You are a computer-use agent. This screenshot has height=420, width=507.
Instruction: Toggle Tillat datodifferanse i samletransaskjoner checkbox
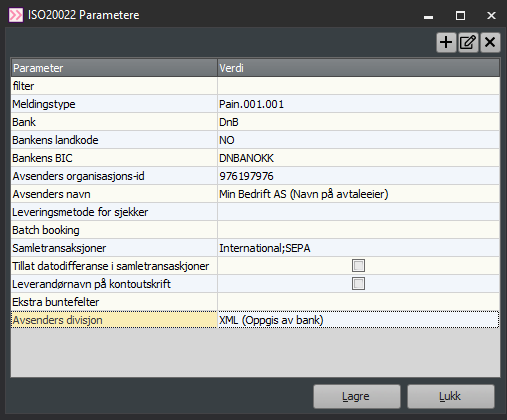tap(358, 266)
